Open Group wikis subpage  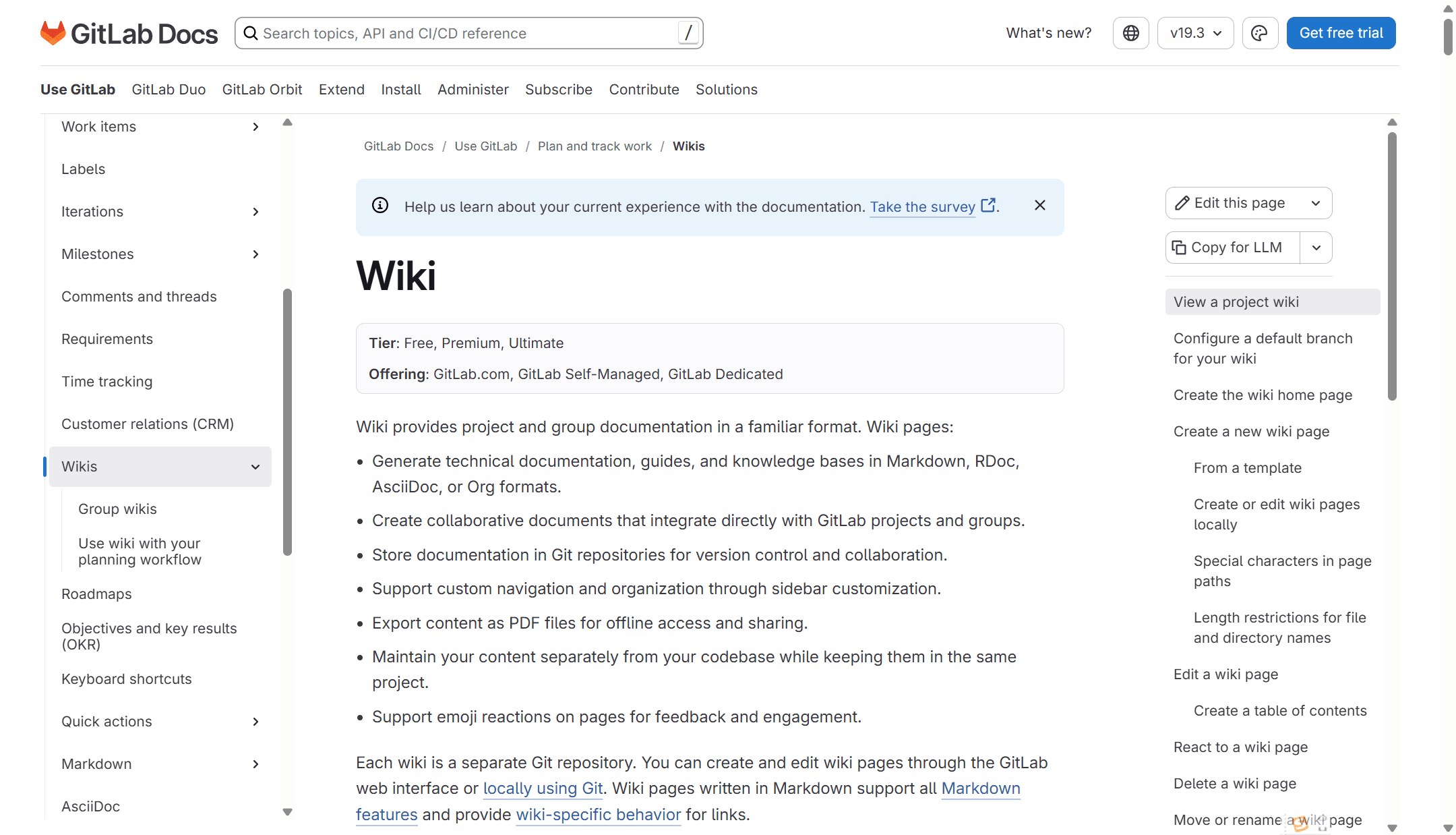(117, 509)
